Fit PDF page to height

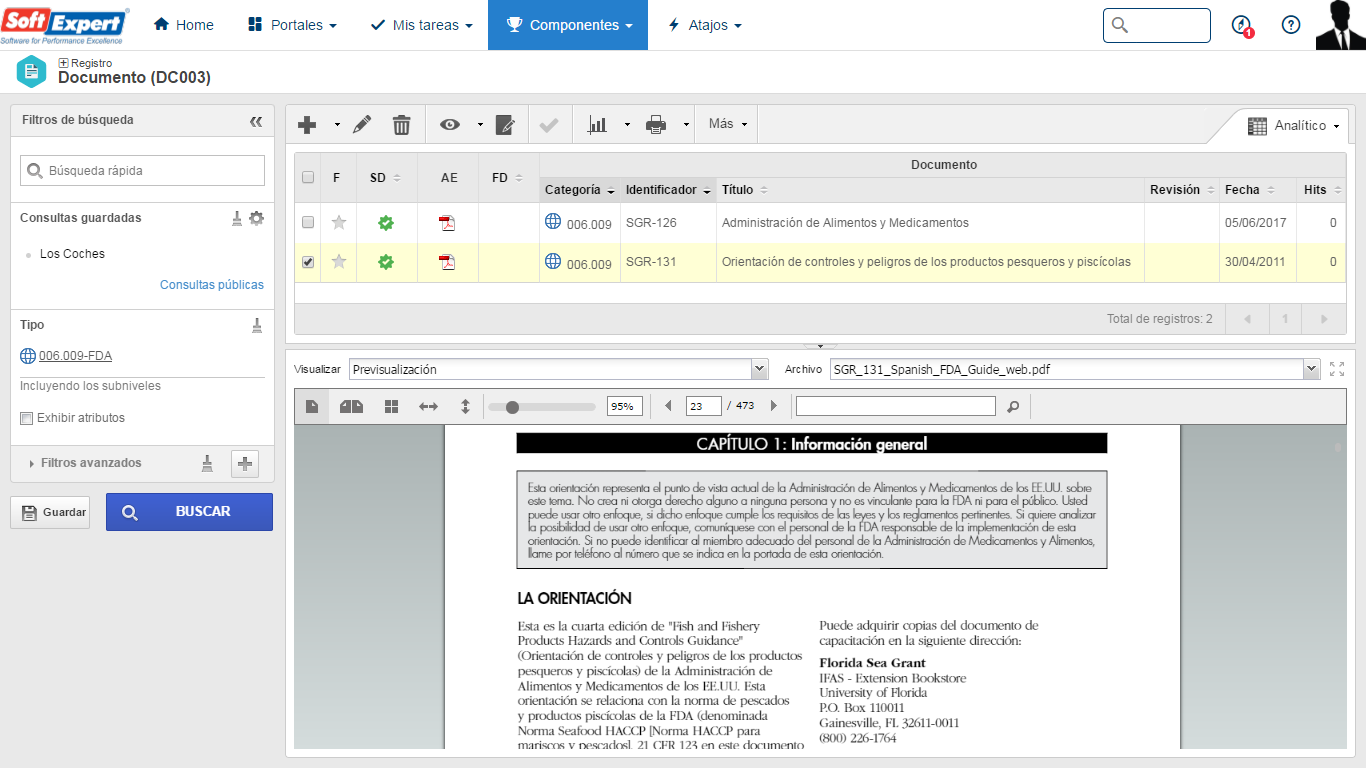pos(465,407)
